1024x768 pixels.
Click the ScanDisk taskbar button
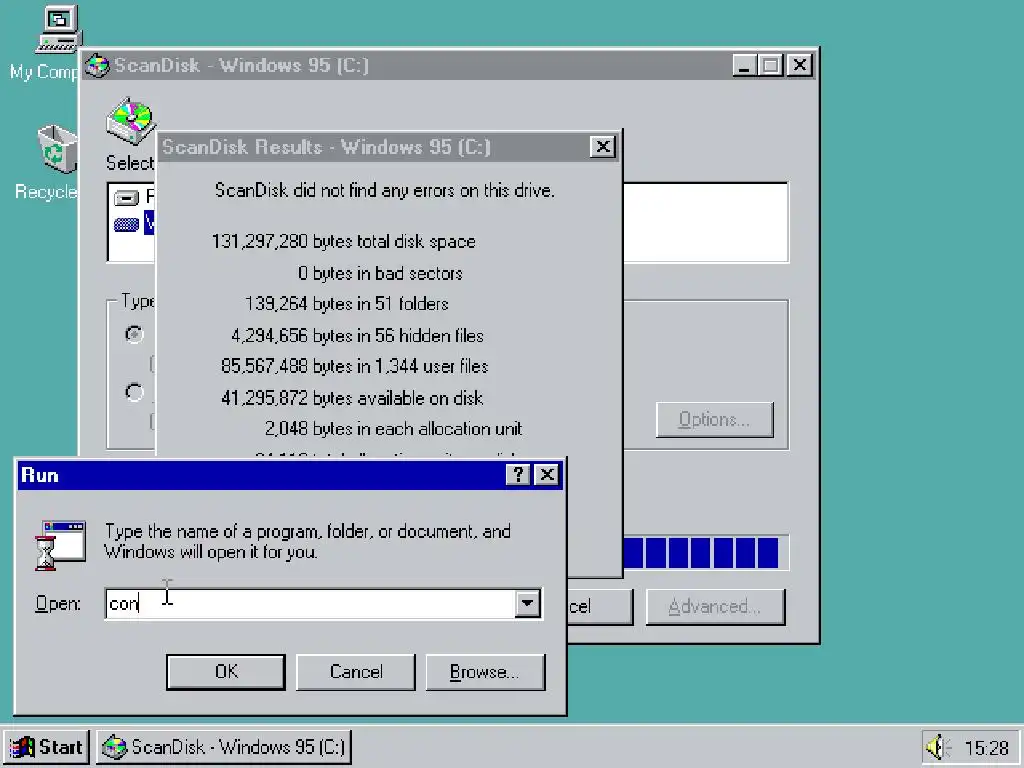click(225, 746)
